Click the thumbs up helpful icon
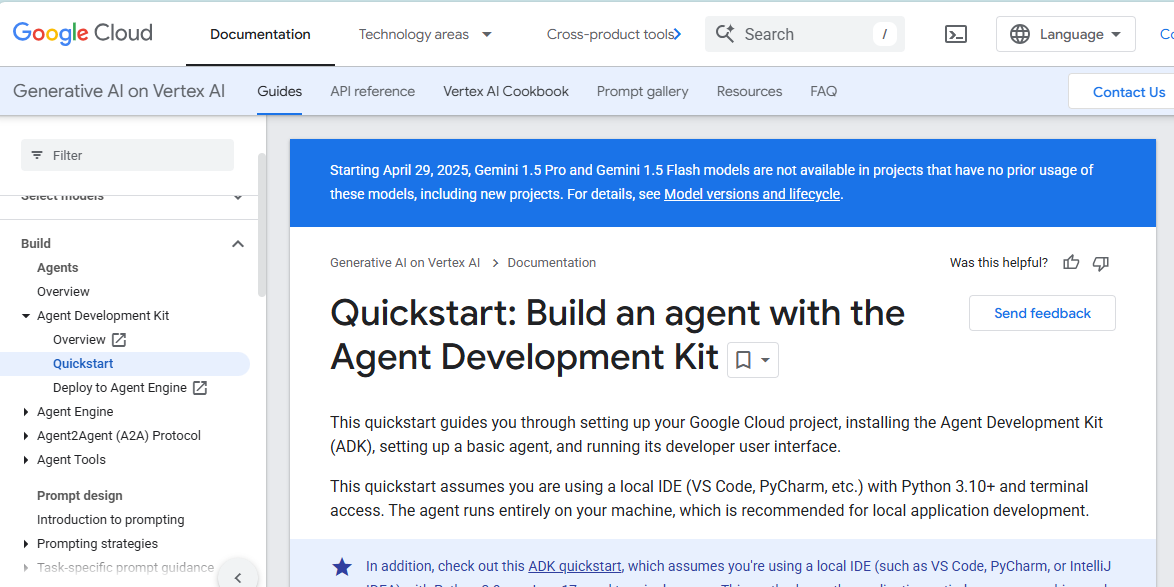 1071,263
